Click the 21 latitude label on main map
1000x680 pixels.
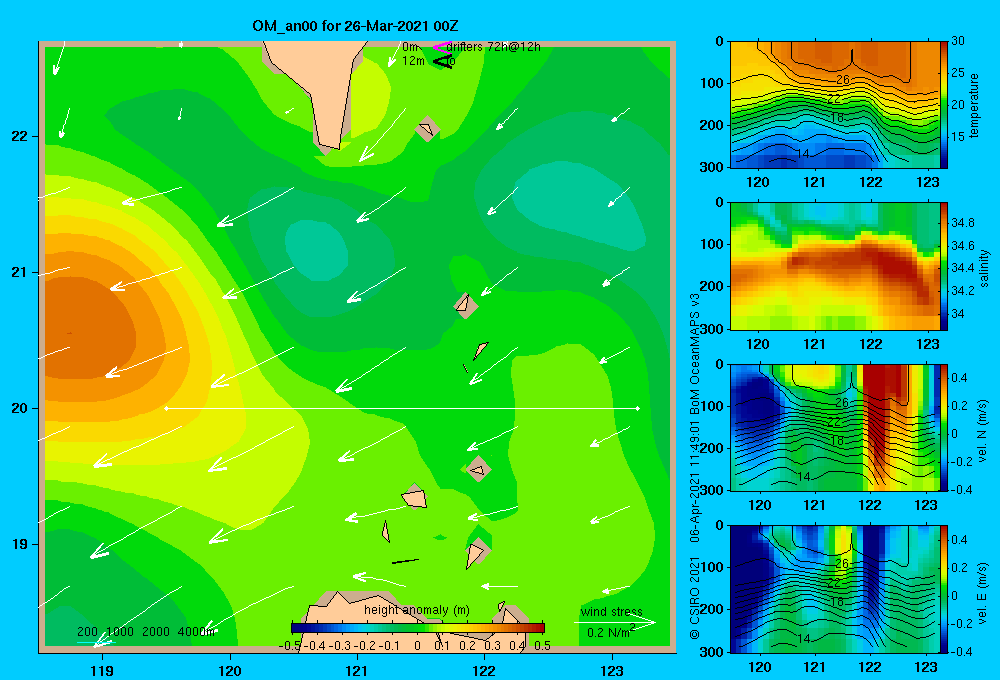coord(20,272)
